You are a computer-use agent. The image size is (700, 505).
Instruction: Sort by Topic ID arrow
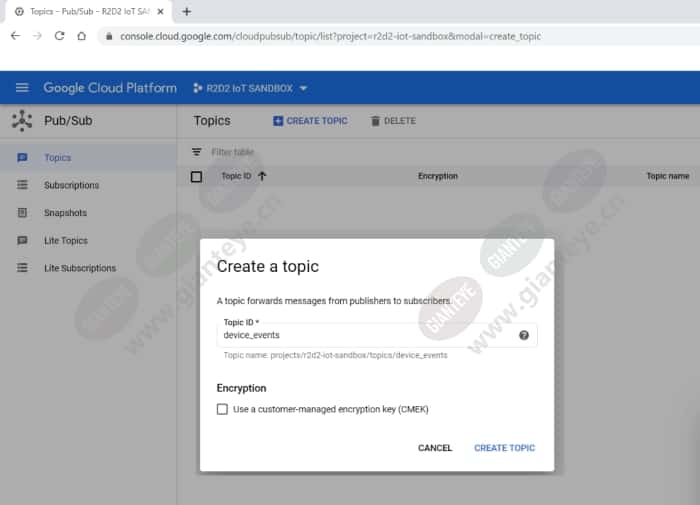262,176
